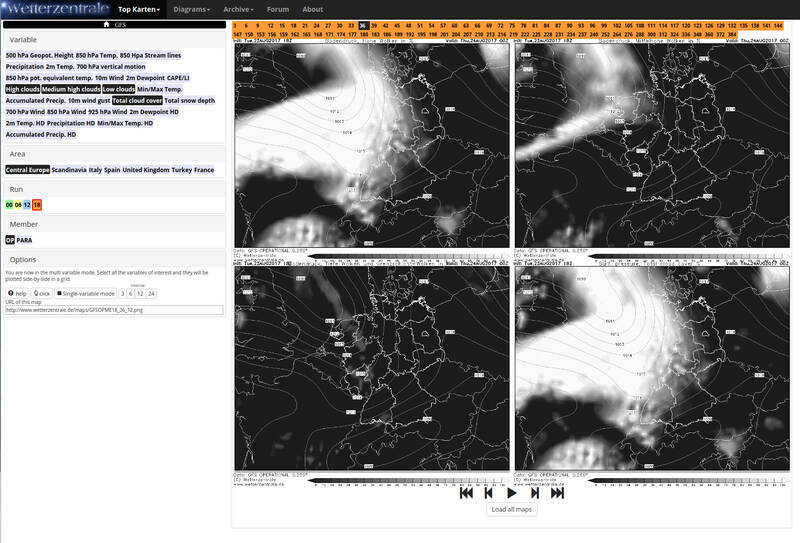Open the About page
This screenshot has height=543, width=800.
pyautogui.click(x=312, y=9)
